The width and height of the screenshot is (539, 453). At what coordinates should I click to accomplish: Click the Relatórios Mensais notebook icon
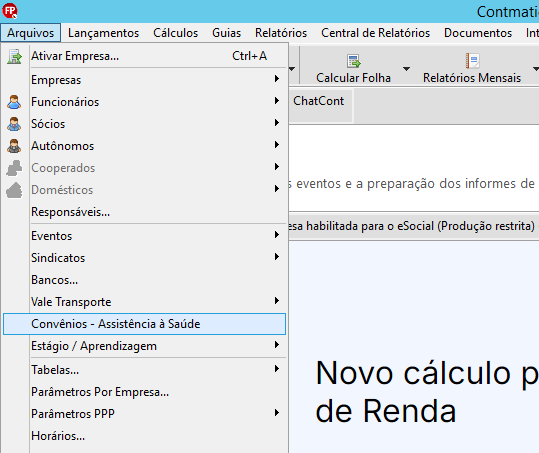point(472,61)
